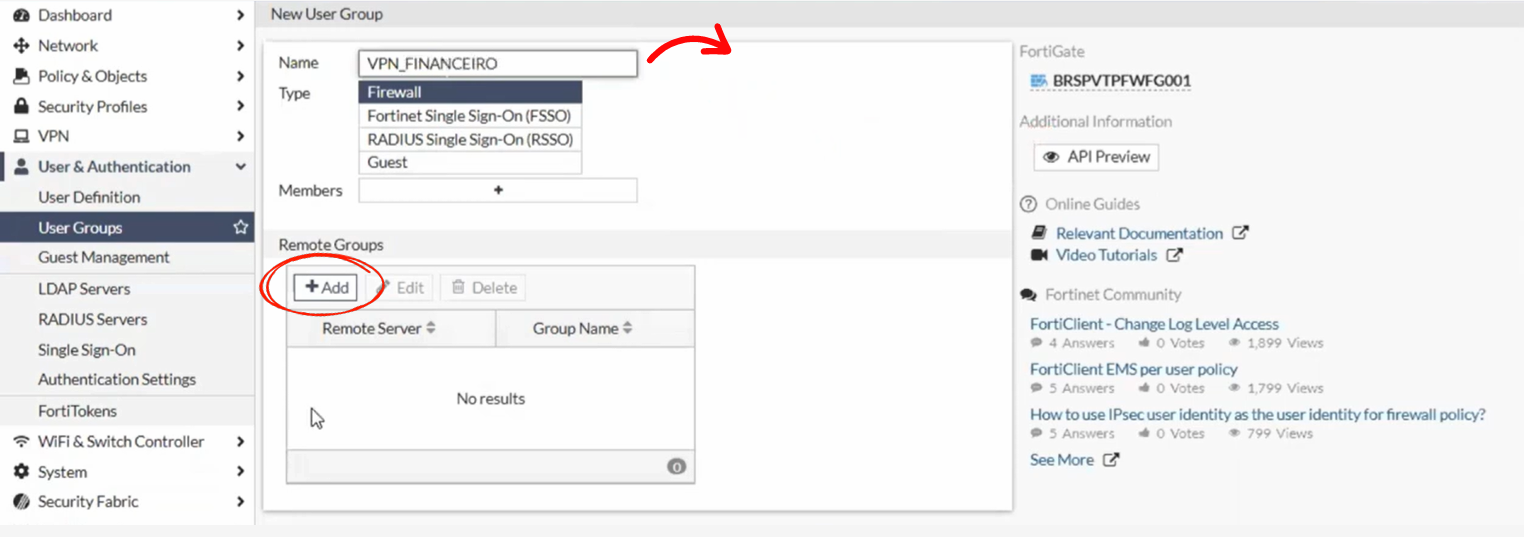
Task: Click the Network icon in sidebar
Action: coord(21,46)
